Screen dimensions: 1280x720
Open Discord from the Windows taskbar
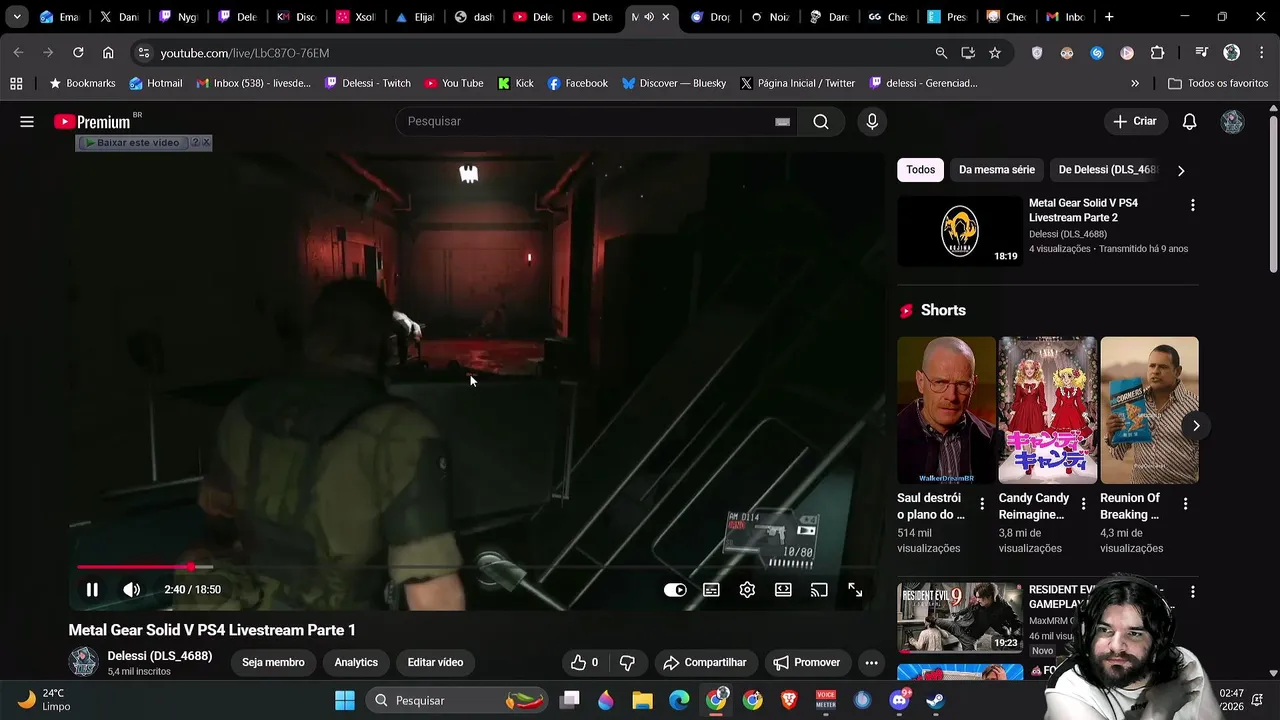tap(899, 700)
